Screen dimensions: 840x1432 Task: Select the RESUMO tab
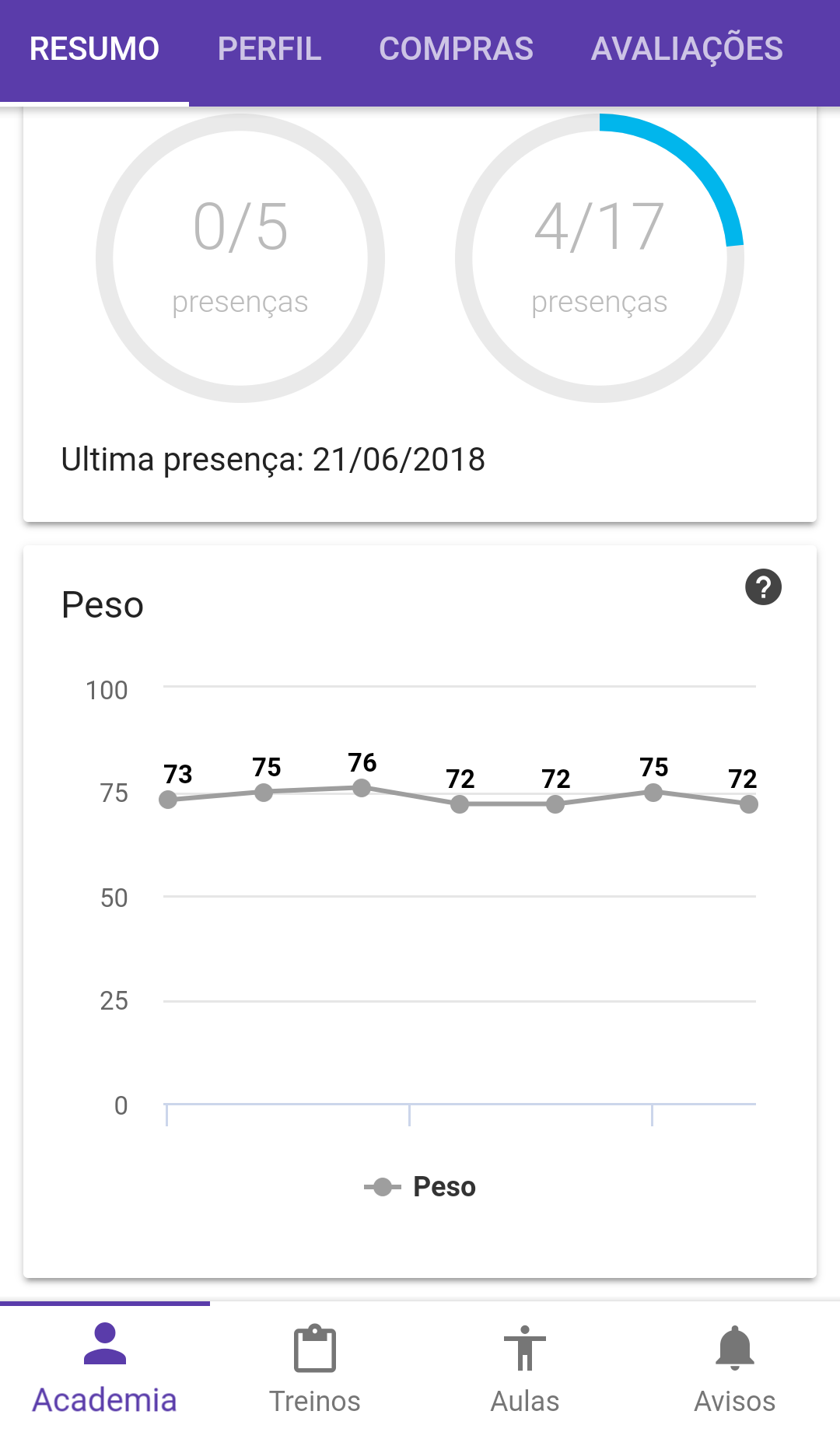point(94,49)
